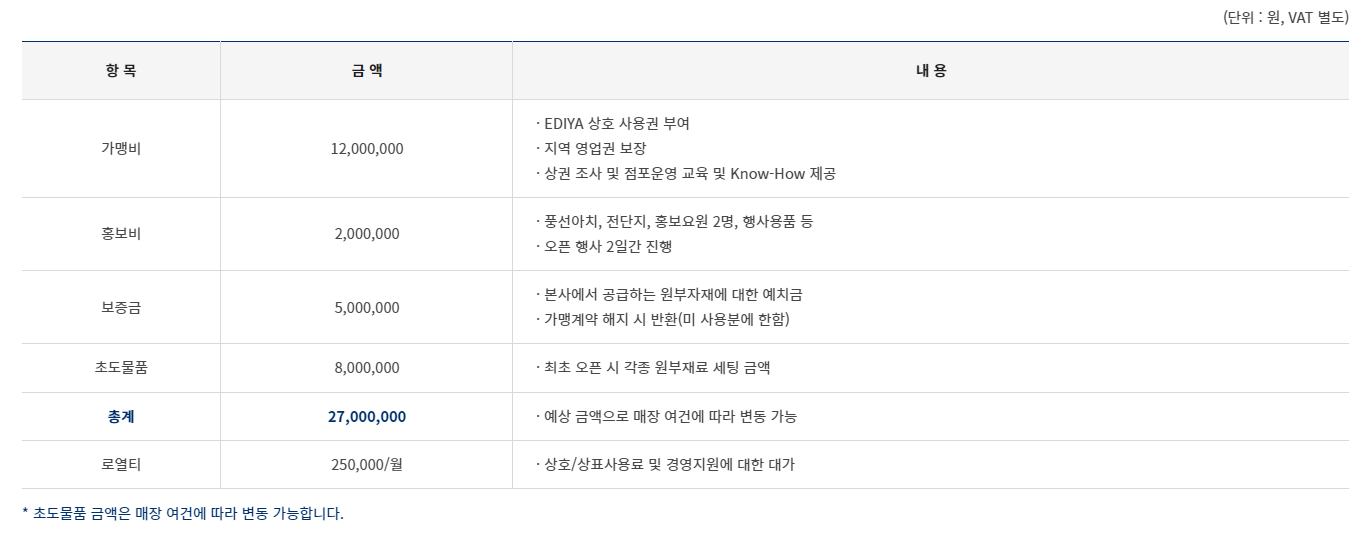Select the 홍보비 row label
Viewport: 1369px width, 537px height.
[x=121, y=233]
